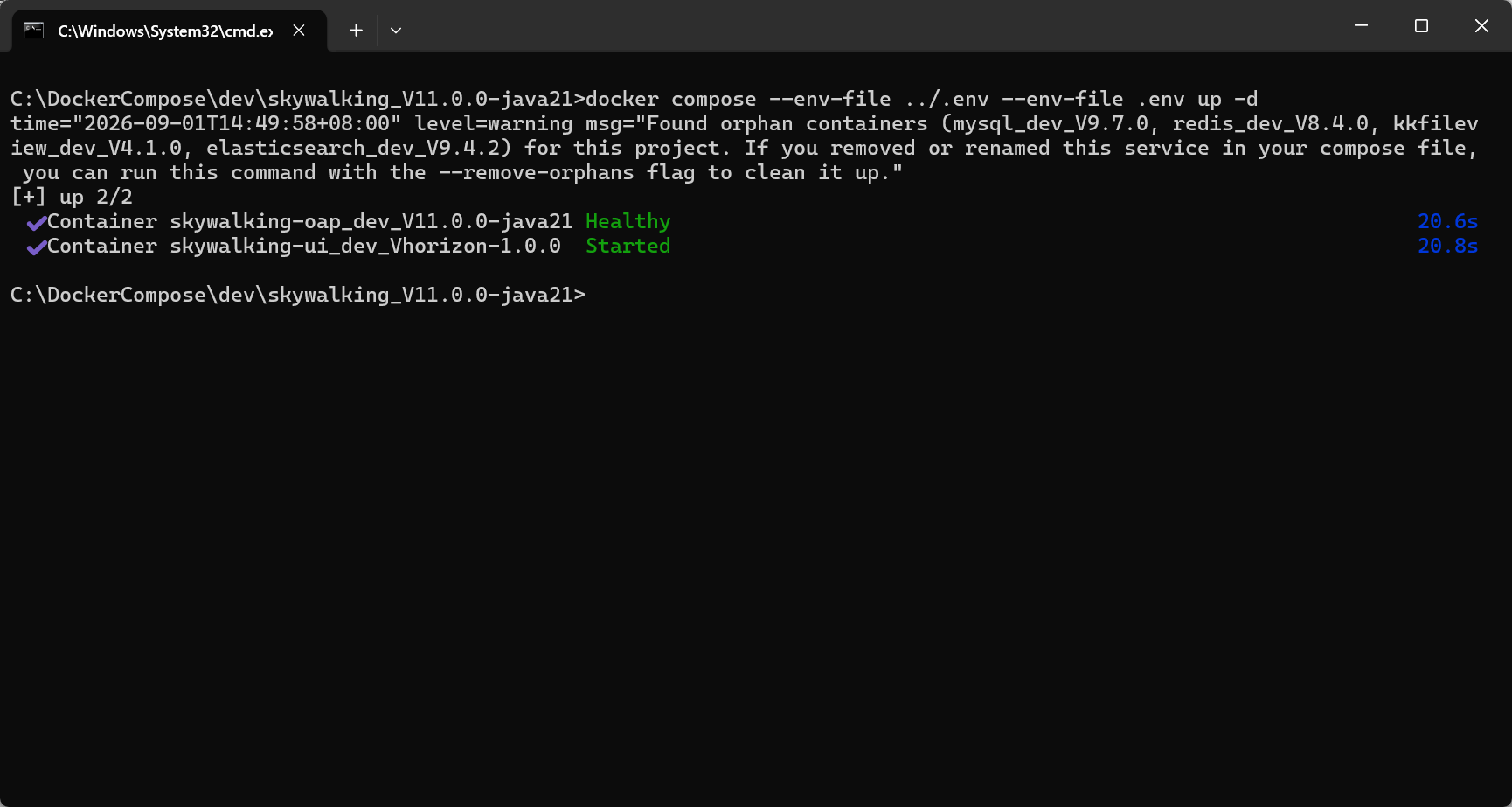The width and height of the screenshot is (1512, 807).
Task: Click the [+] up 2/2 status line
Action: click(72, 197)
